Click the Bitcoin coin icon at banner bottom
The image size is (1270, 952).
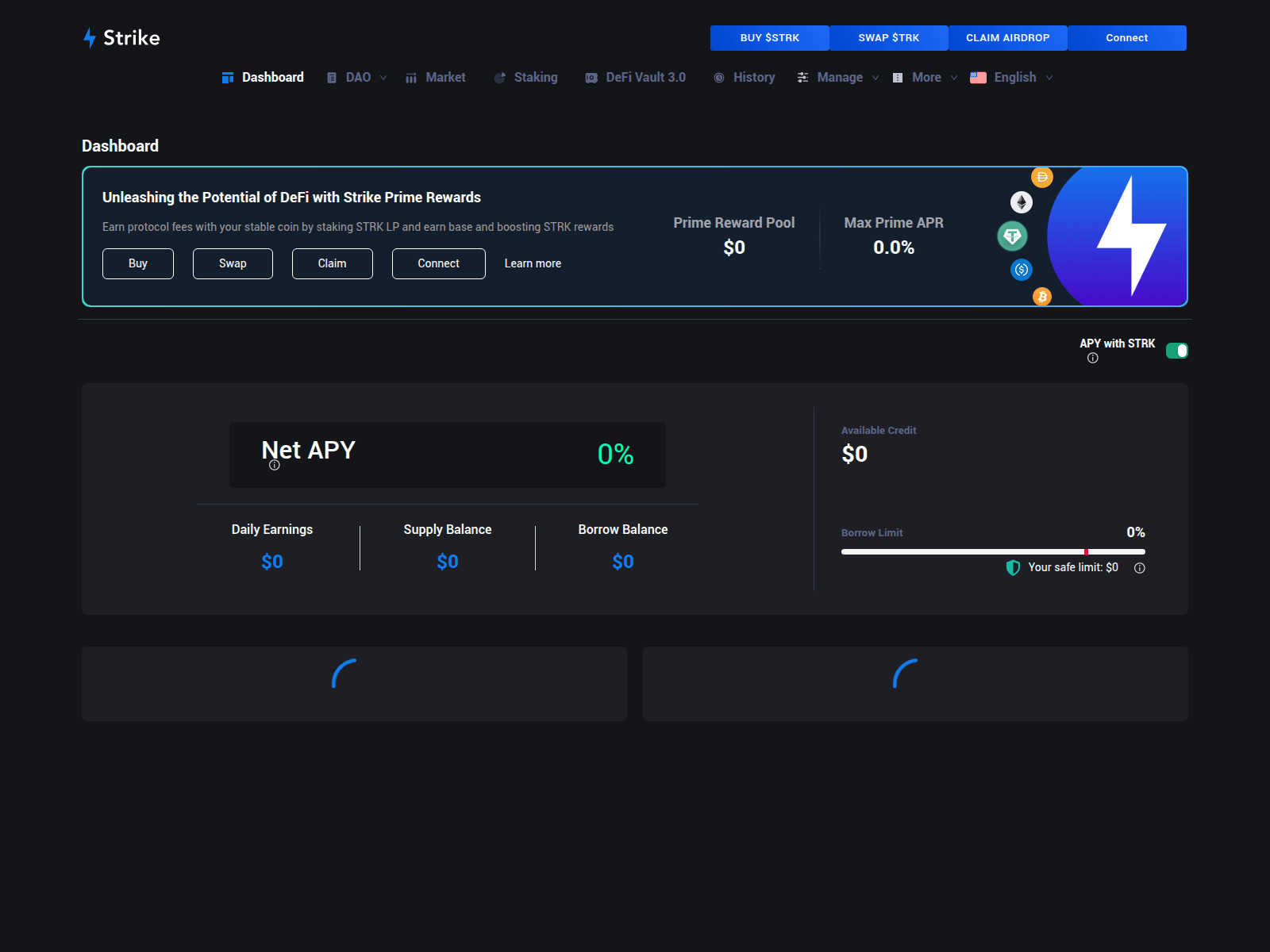1042,297
